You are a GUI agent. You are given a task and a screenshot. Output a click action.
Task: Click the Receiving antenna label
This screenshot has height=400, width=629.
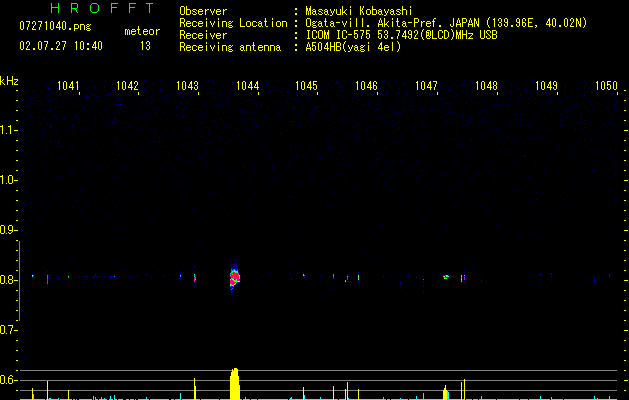coord(230,47)
